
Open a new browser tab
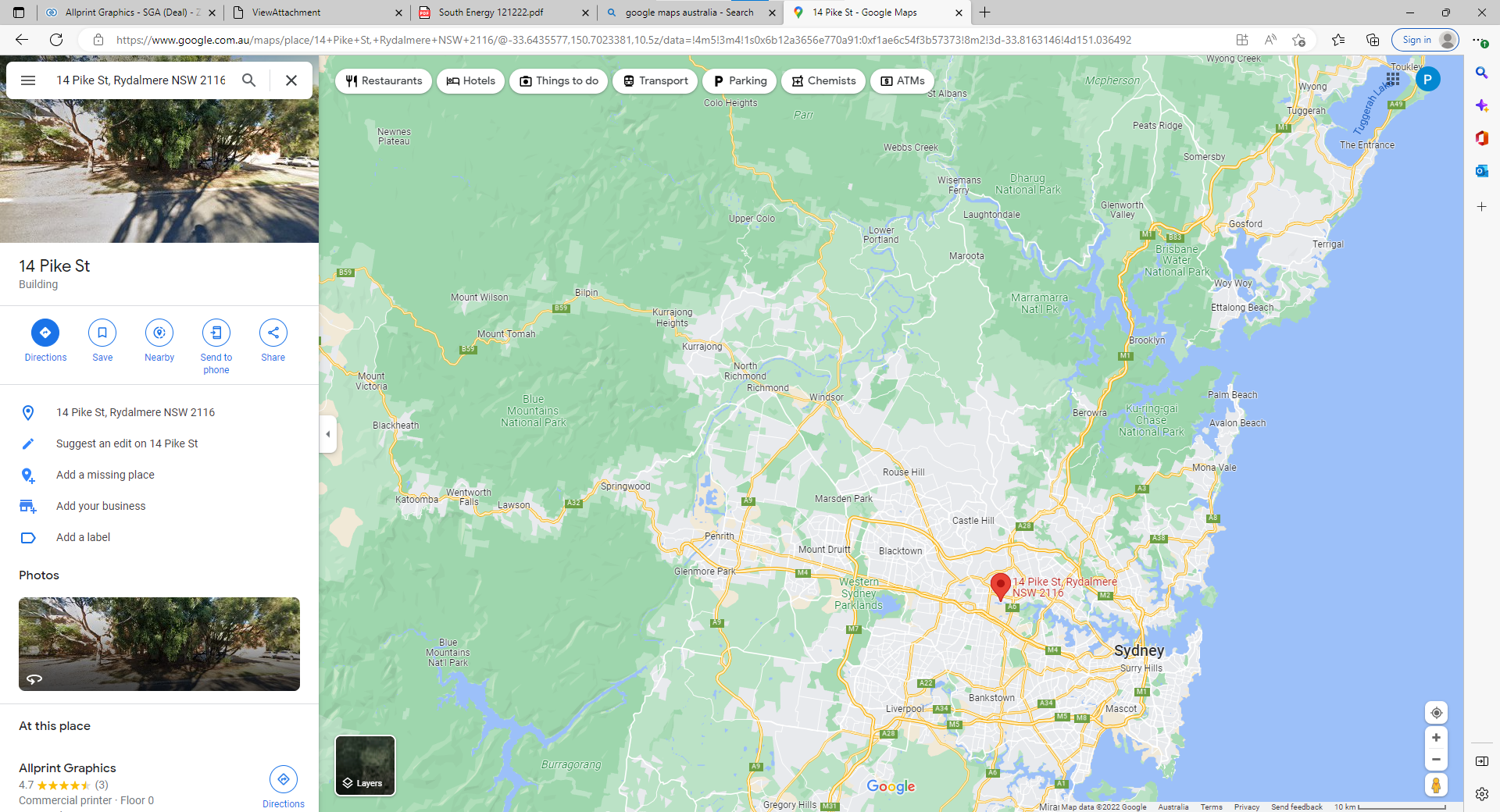point(985,12)
